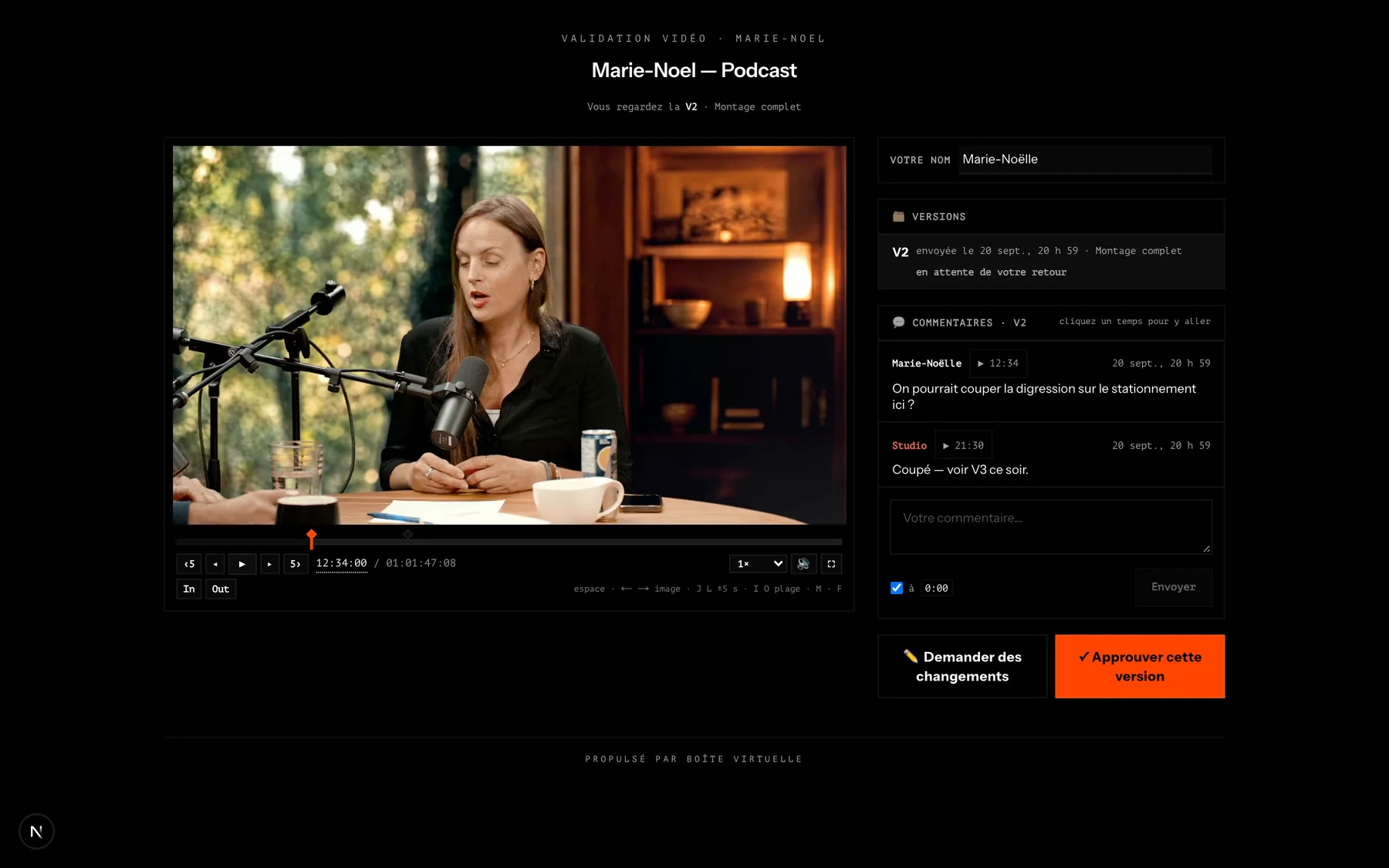Viewport: 1389px width, 868px height.
Task: Enter fullscreen mode
Action: [831, 564]
